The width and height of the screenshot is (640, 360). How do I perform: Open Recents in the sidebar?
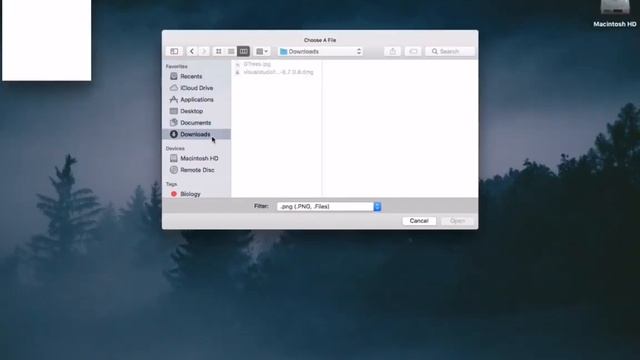tap(197, 76)
